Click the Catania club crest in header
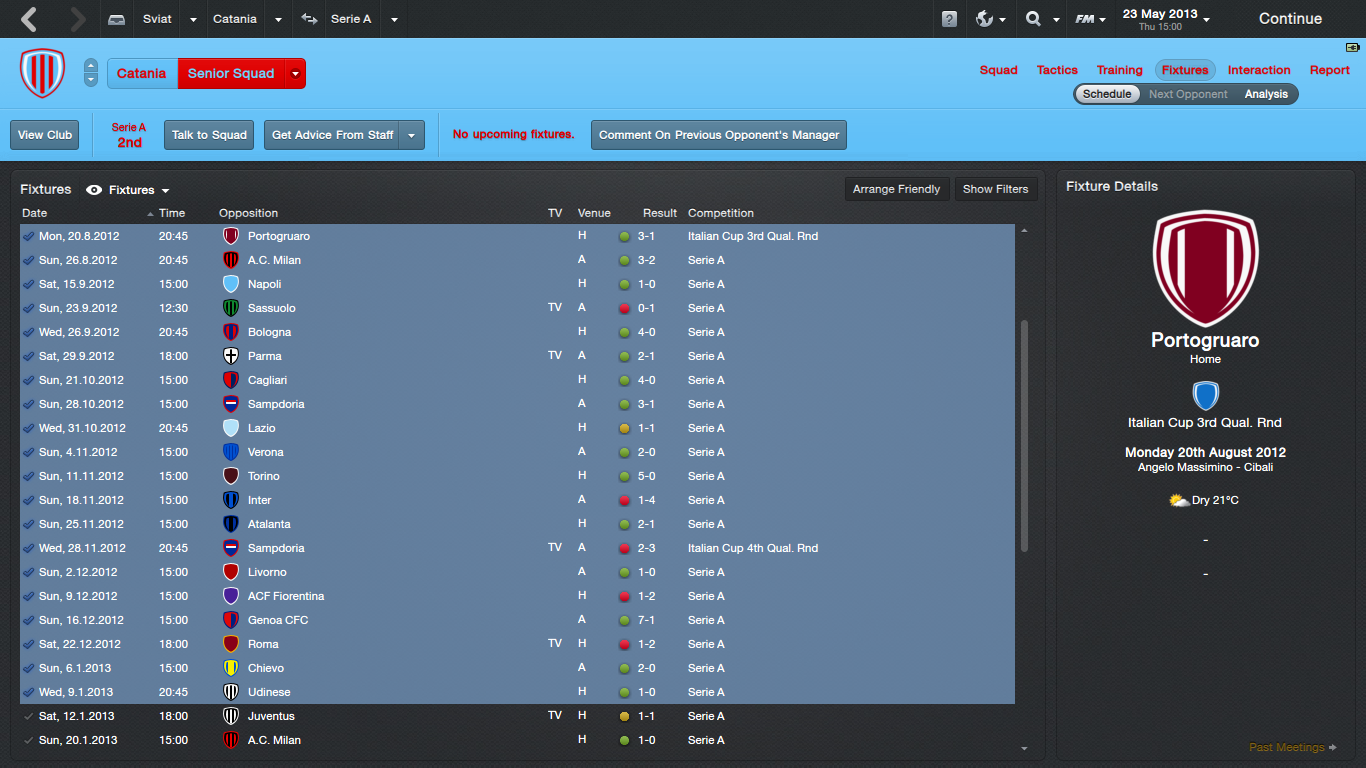1366x768 pixels. [x=42, y=73]
